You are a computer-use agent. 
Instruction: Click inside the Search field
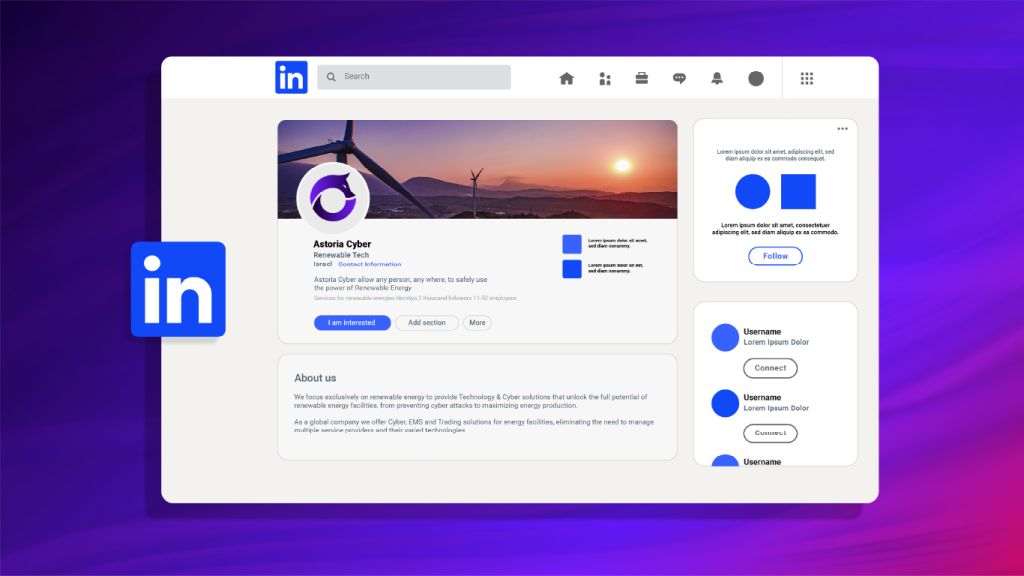(x=420, y=77)
